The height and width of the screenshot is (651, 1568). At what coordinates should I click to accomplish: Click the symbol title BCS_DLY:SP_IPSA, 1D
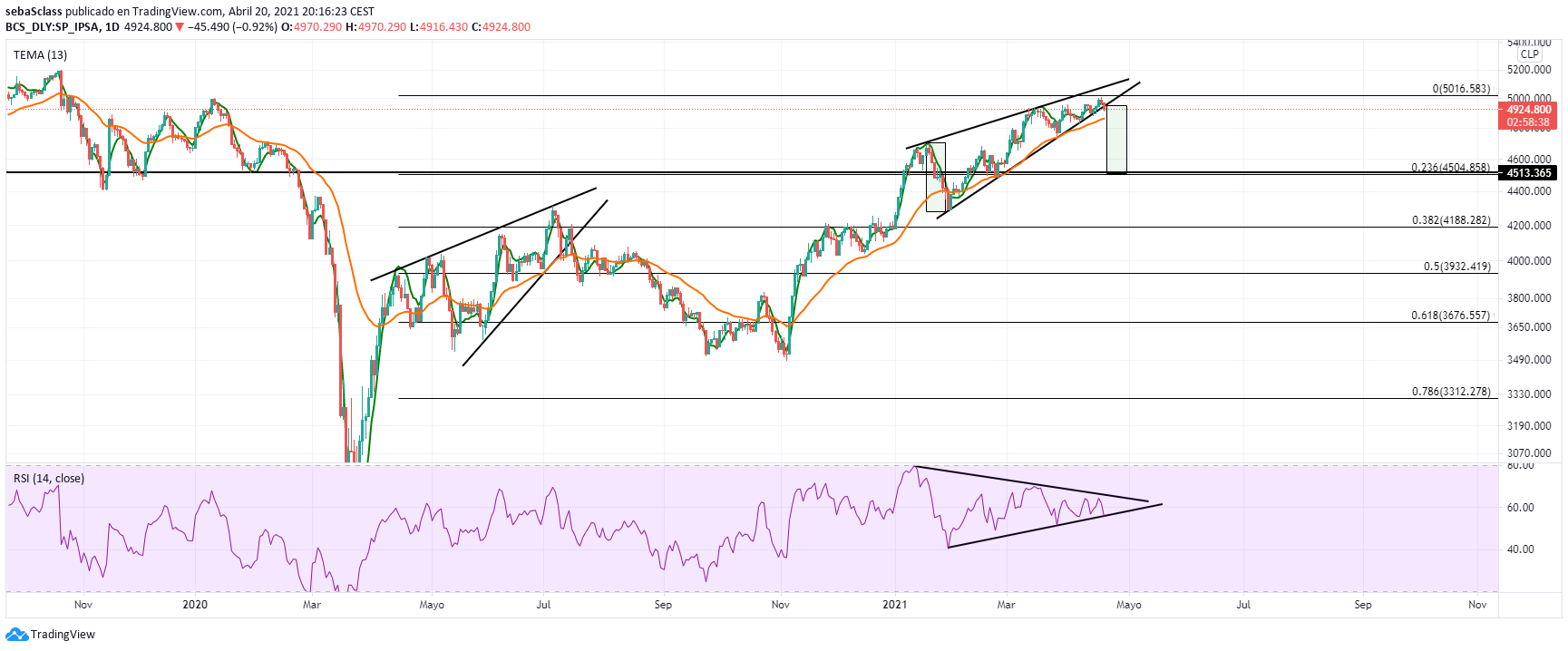63,27
